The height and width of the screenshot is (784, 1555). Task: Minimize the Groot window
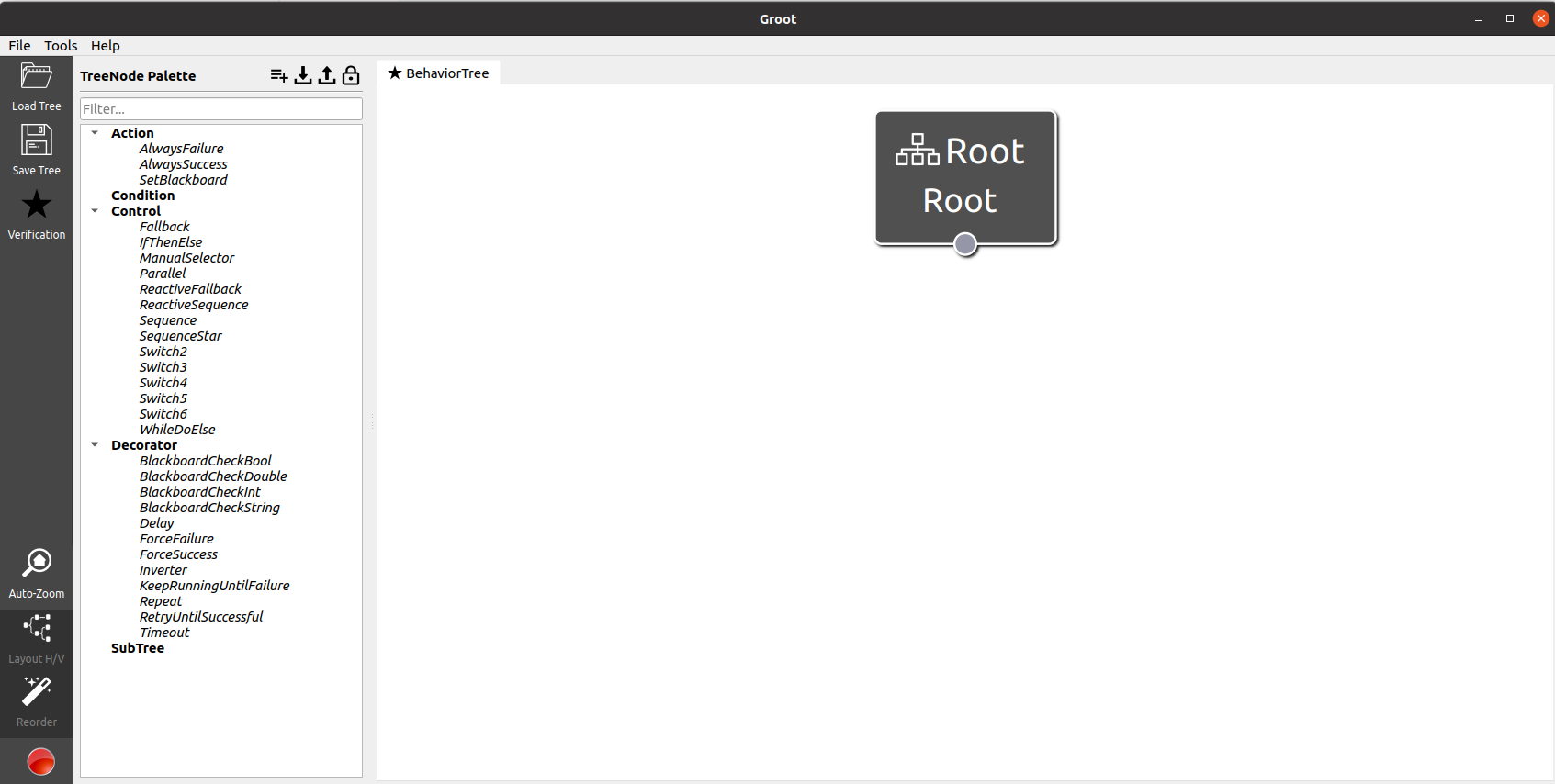pos(1479,18)
